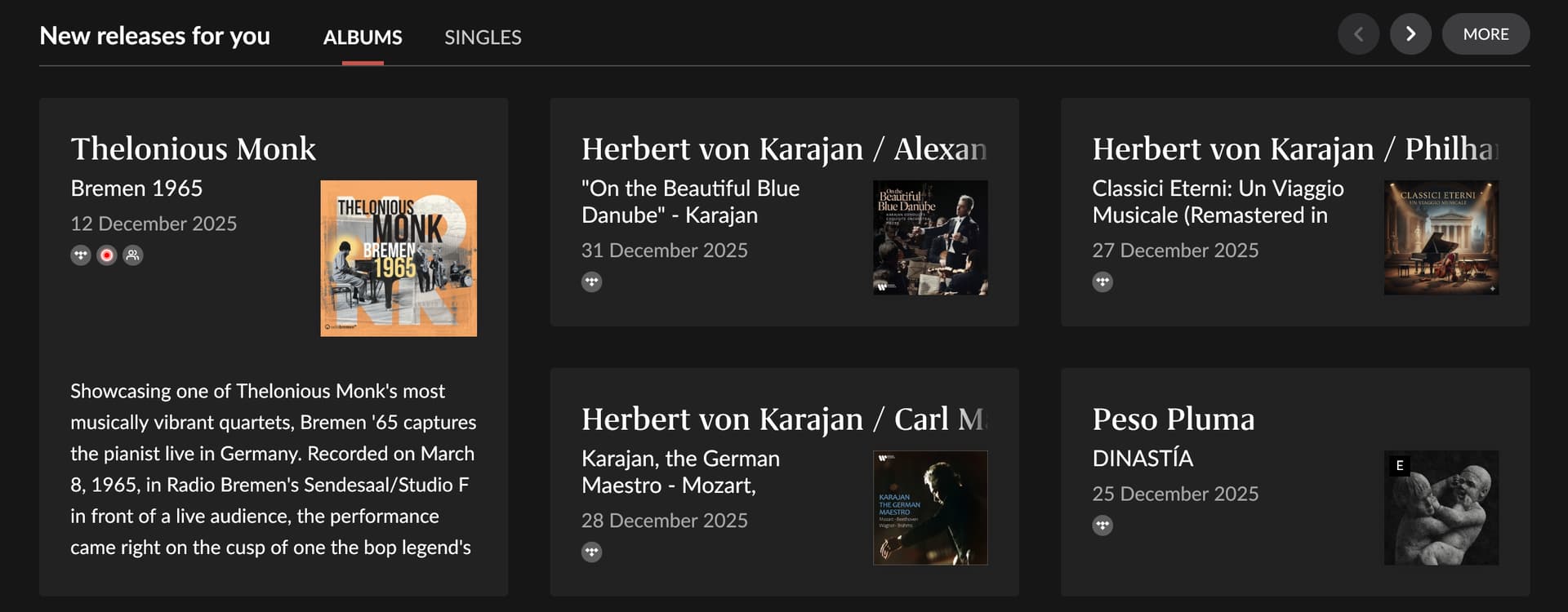Viewport: 1568px width, 612px height.
Task: Click TIDAL icon on Blue Danube album
Action: point(591,282)
